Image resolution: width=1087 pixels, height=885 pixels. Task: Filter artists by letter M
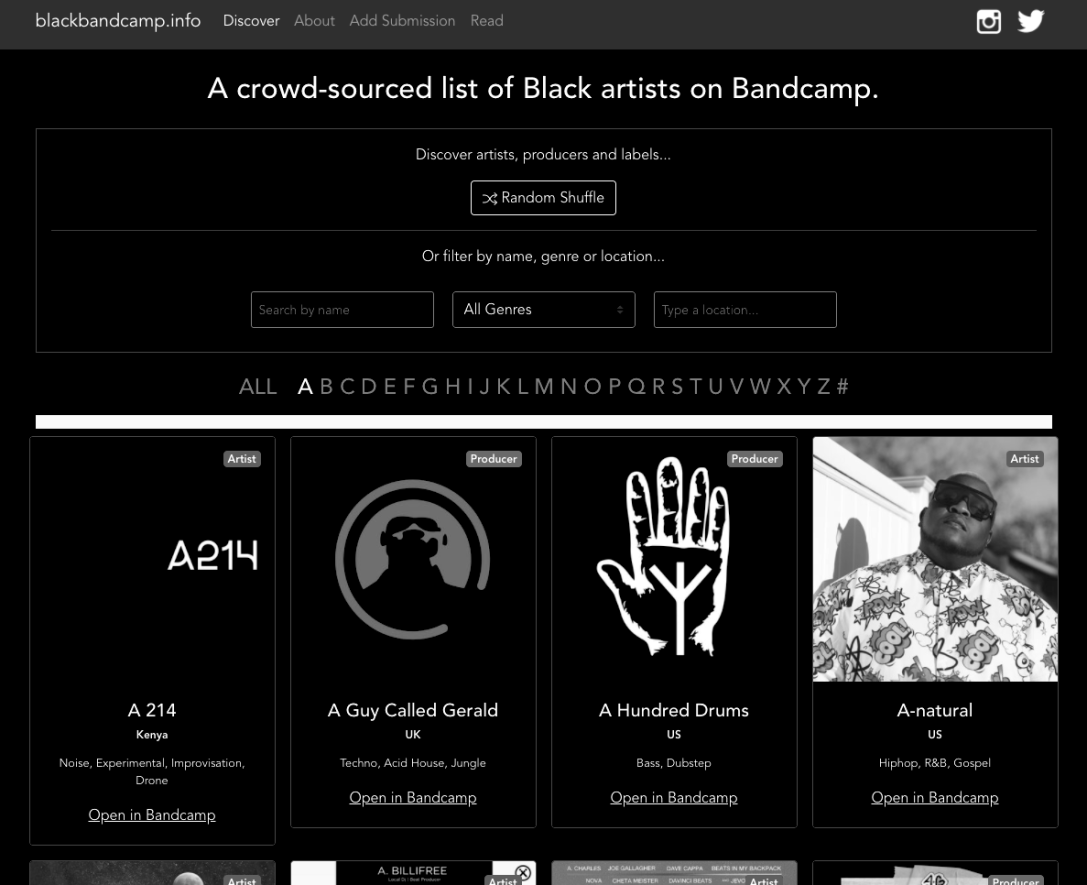click(x=544, y=387)
